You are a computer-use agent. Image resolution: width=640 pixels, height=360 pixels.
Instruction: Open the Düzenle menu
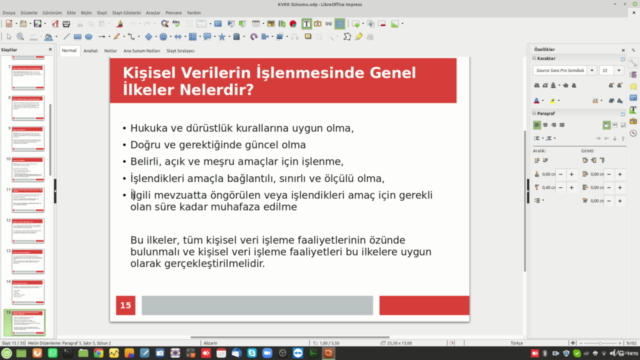tap(29, 13)
